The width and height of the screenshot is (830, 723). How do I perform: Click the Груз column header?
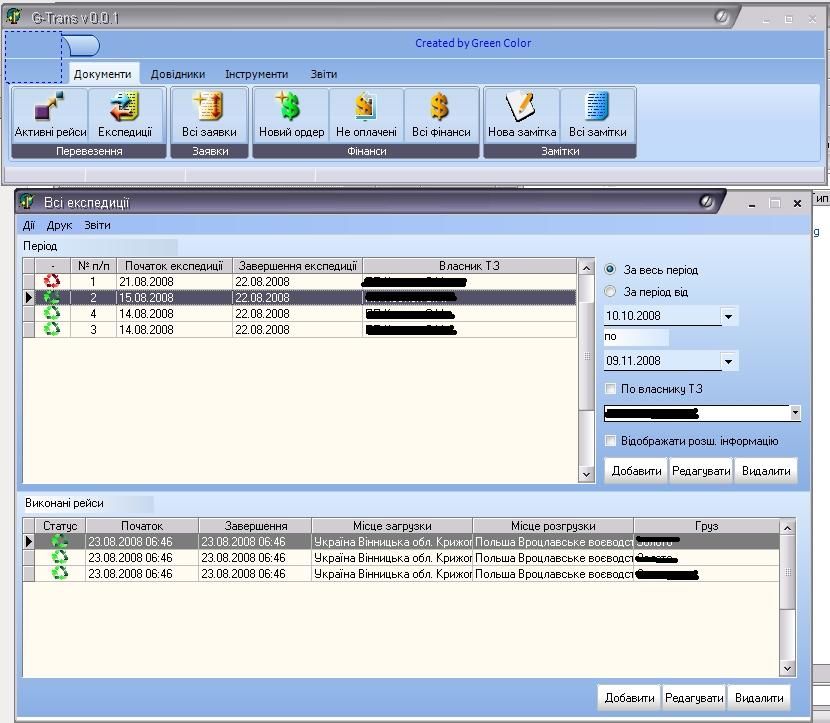click(707, 526)
